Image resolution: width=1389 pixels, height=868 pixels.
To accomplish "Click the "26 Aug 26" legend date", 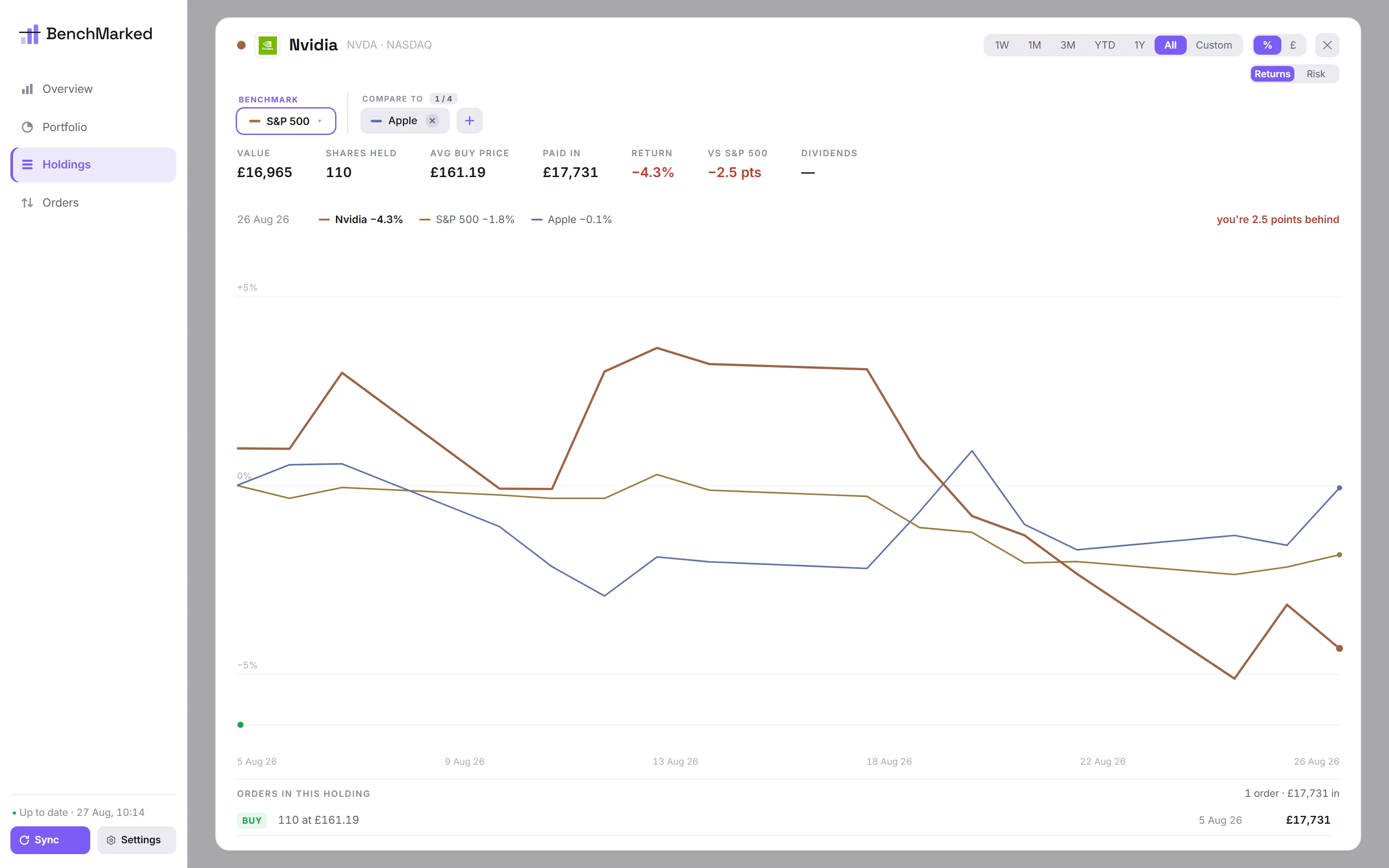I will coord(263,219).
